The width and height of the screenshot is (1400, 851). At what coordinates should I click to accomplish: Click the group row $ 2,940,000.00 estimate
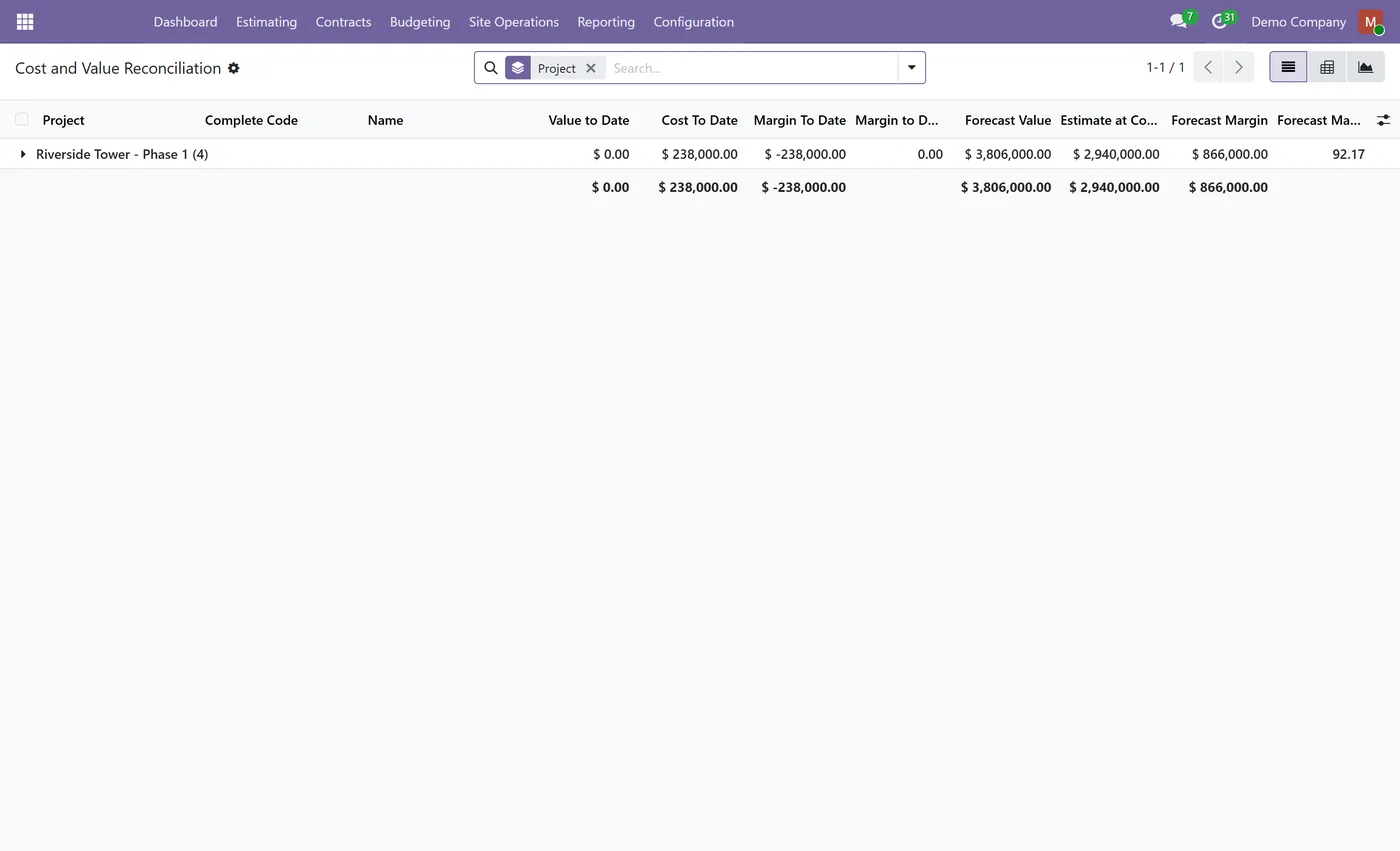tap(1116, 154)
